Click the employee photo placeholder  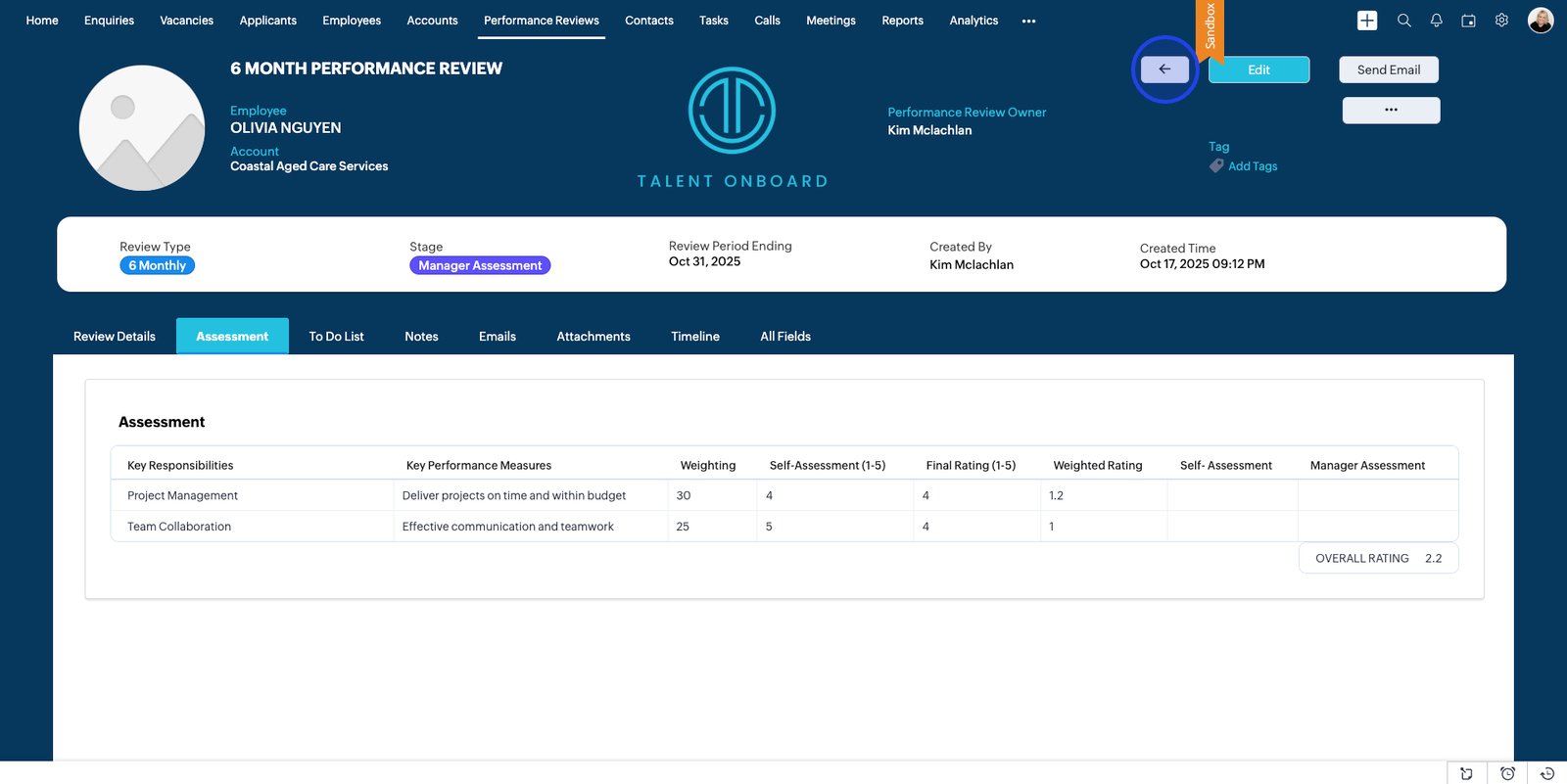(x=142, y=128)
